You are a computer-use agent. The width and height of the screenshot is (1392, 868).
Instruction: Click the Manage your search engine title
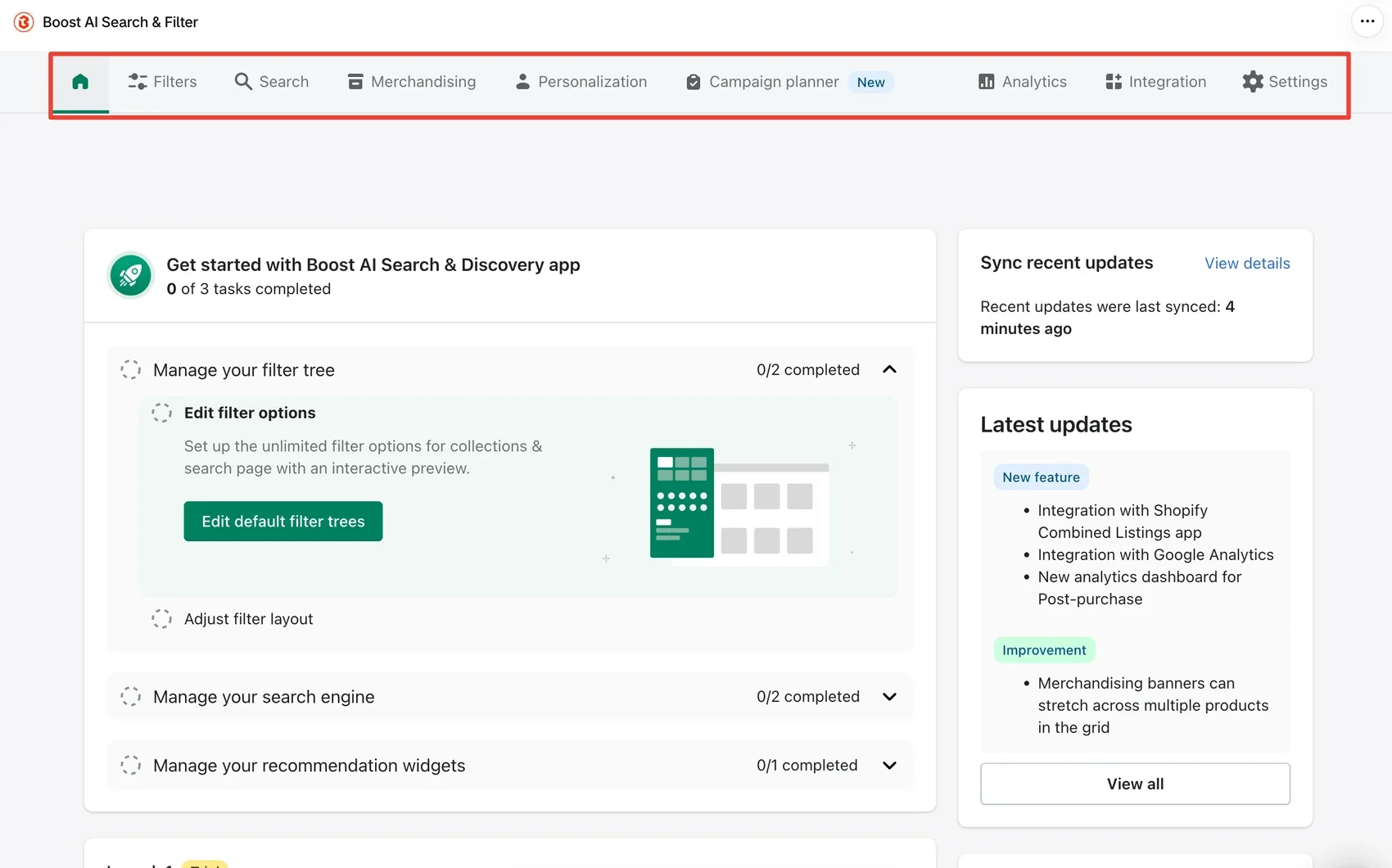click(x=264, y=697)
